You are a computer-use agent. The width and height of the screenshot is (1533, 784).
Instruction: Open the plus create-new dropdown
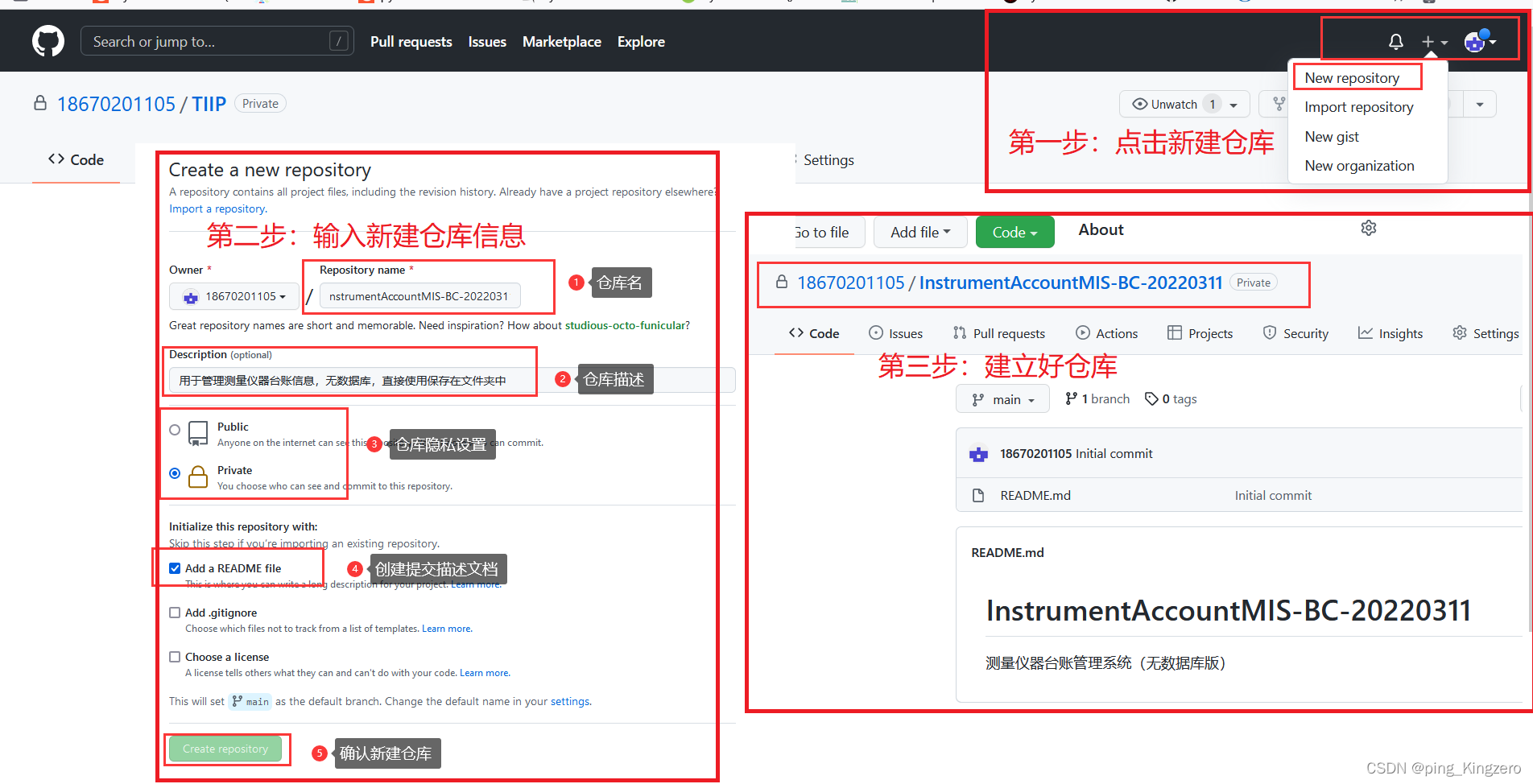[1434, 42]
